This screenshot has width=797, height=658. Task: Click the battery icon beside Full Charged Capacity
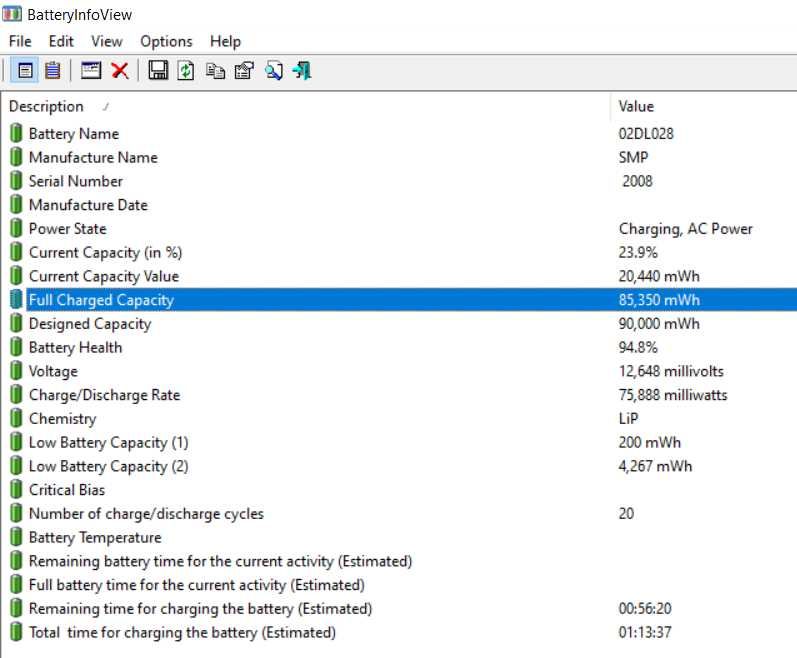click(16, 299)
